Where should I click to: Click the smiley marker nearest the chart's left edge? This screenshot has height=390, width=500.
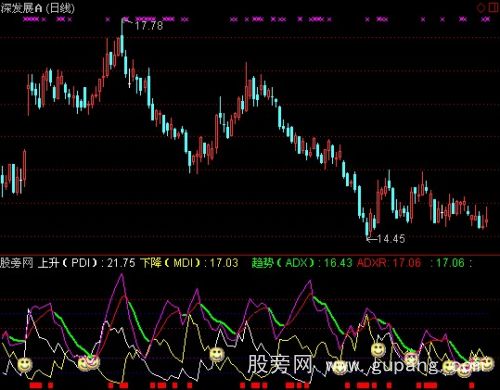24,365
